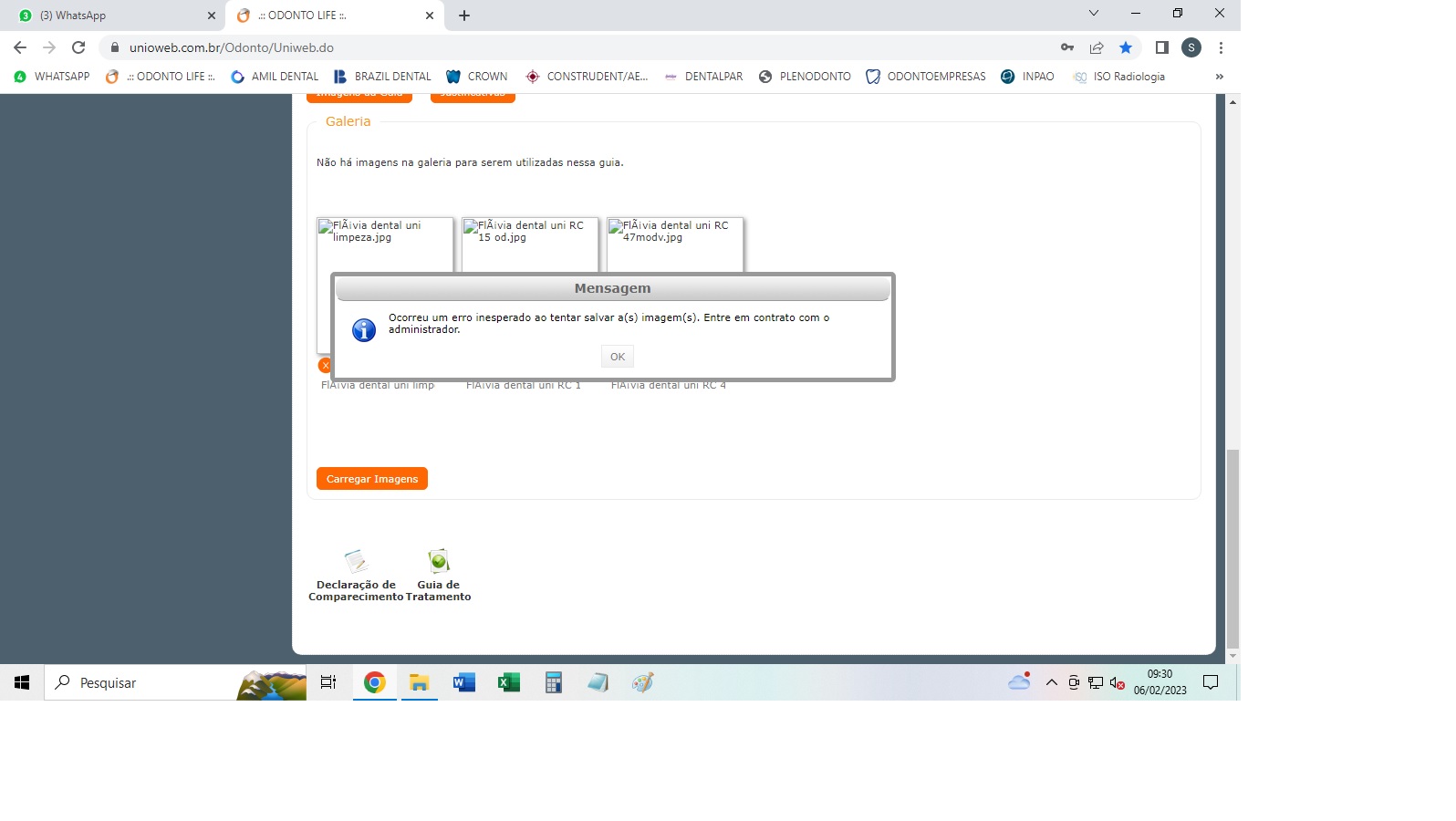Click the page scrollbar up arrow
This screenshot has height=821, width=1456.
tap(1232, 101)
